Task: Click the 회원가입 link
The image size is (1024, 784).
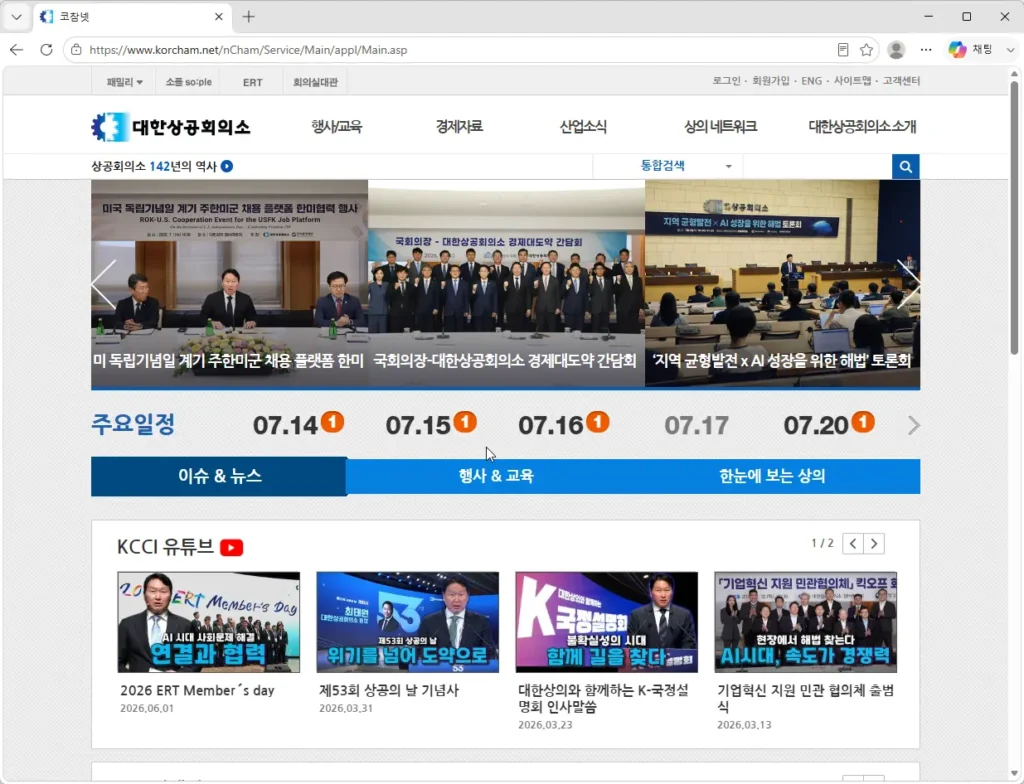Action: (x=771, y=80)
